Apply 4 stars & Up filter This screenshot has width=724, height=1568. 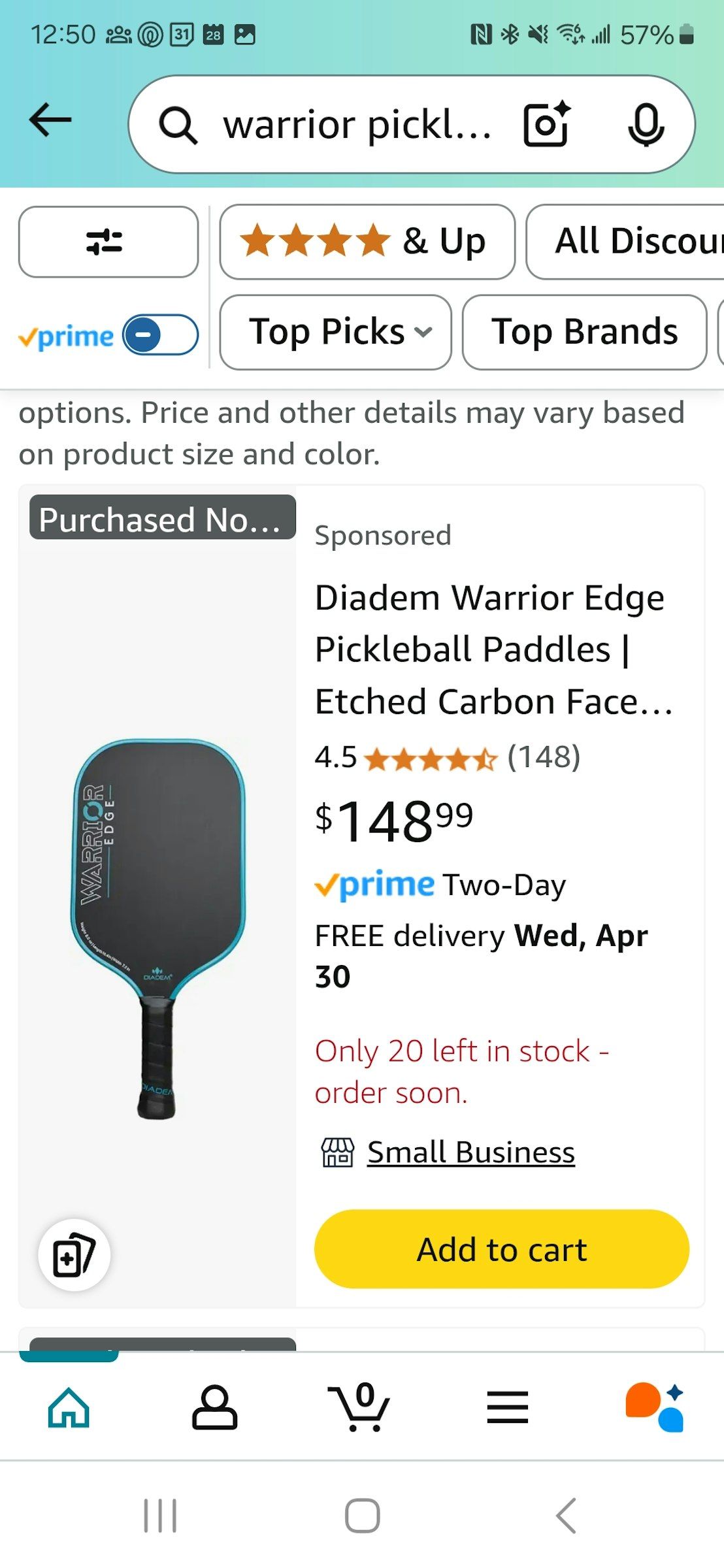coord(367,242)
